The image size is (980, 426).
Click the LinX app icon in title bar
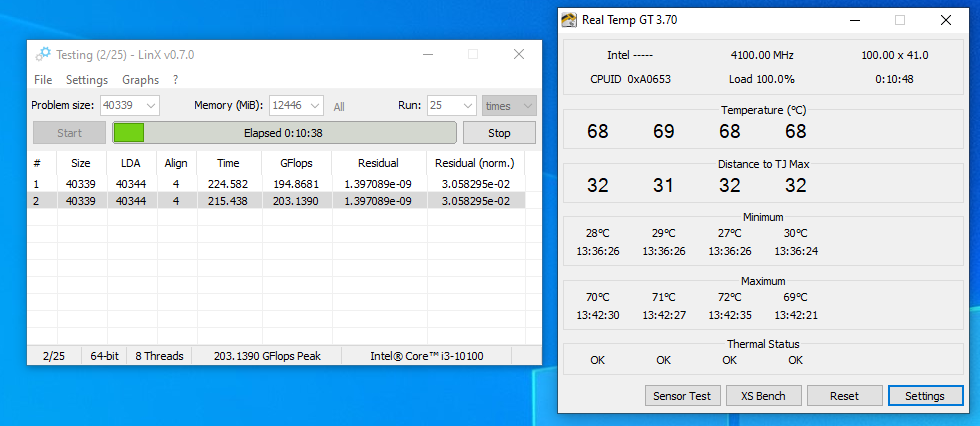[x=44, y=54]
